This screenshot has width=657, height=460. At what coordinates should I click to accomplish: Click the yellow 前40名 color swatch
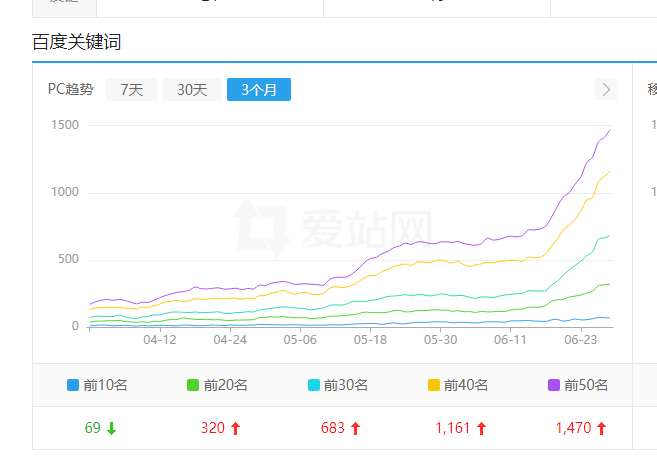click(x=434, y=385)
